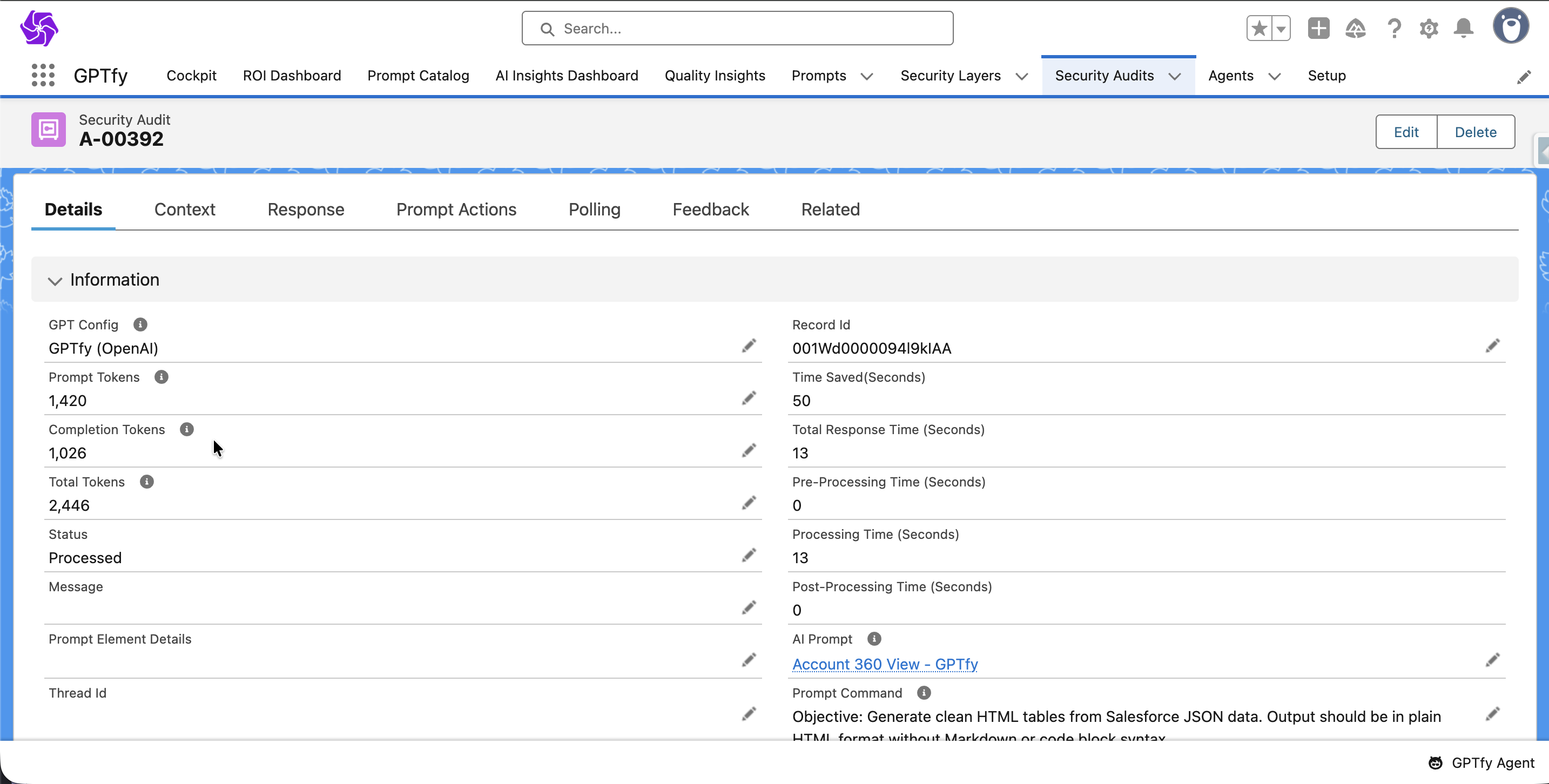Screen dimensions: 1549x784
Task: Click the user avatar profile icon
Action: tap(1510, 27)
